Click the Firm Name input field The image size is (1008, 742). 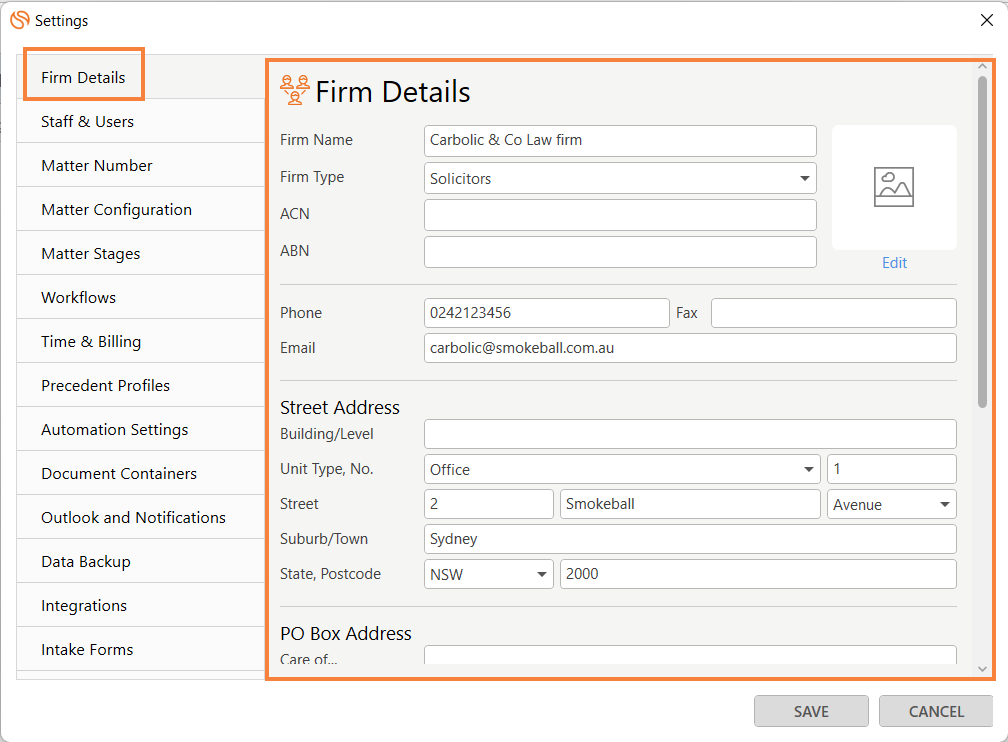point(620,141)
